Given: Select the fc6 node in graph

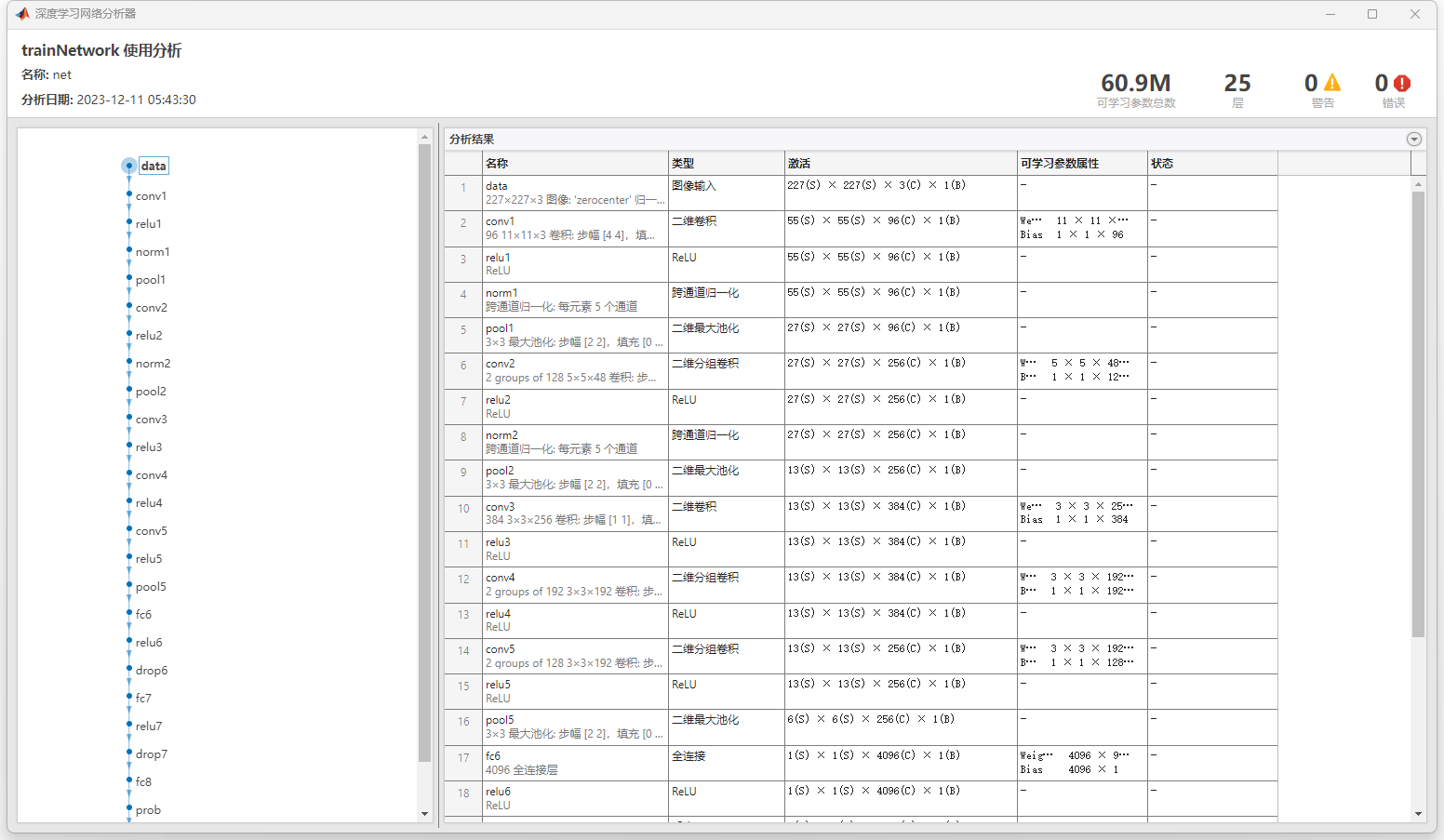Looking at the screenshot, I should (143, 615).
